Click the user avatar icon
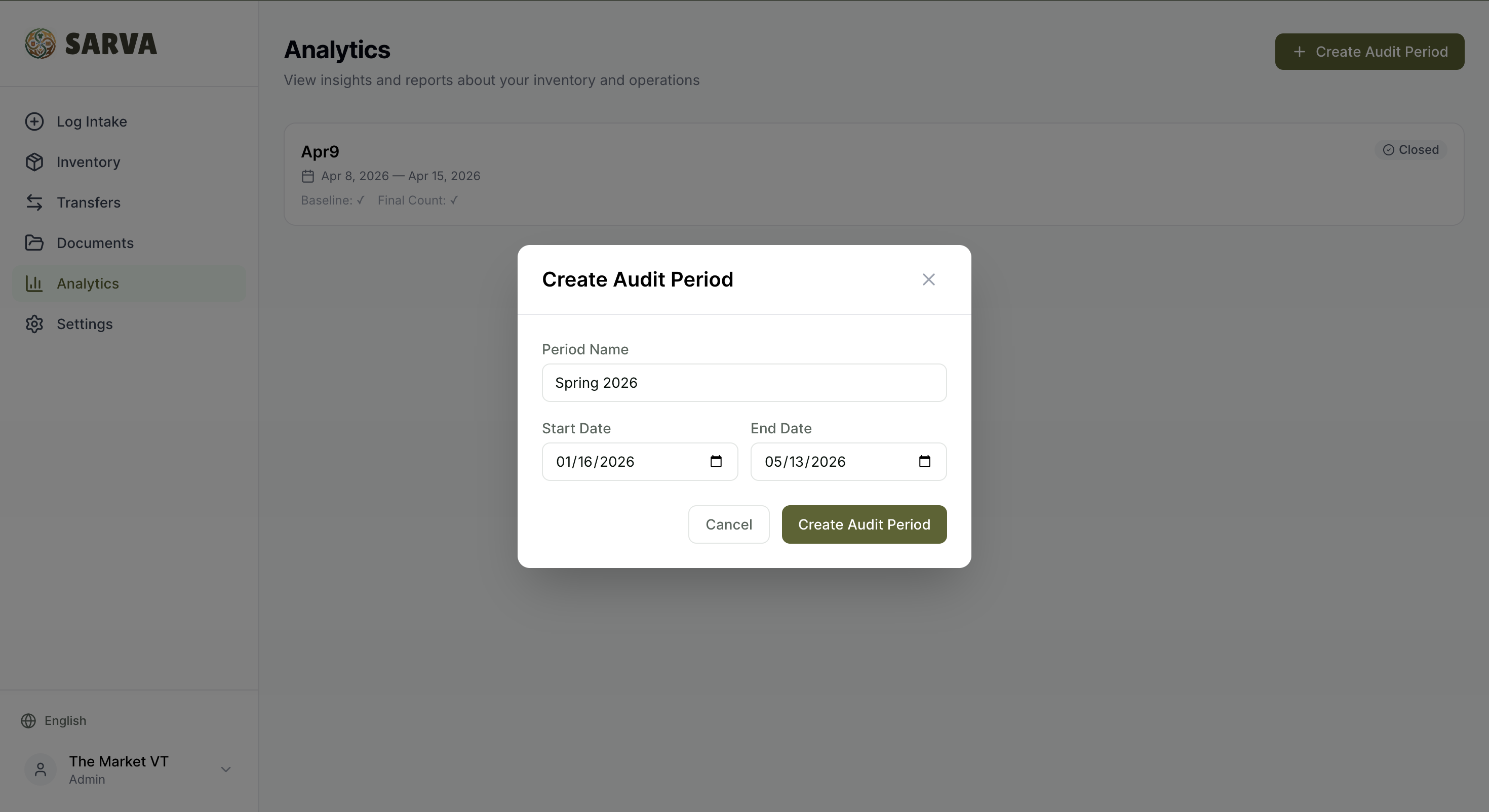 (x=40, y=769)
